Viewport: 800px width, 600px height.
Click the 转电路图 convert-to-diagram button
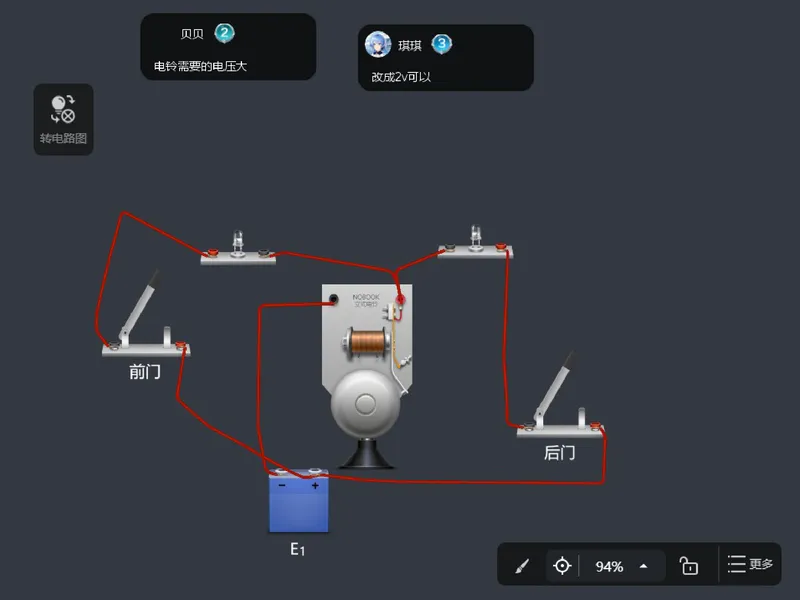(63, 119)
